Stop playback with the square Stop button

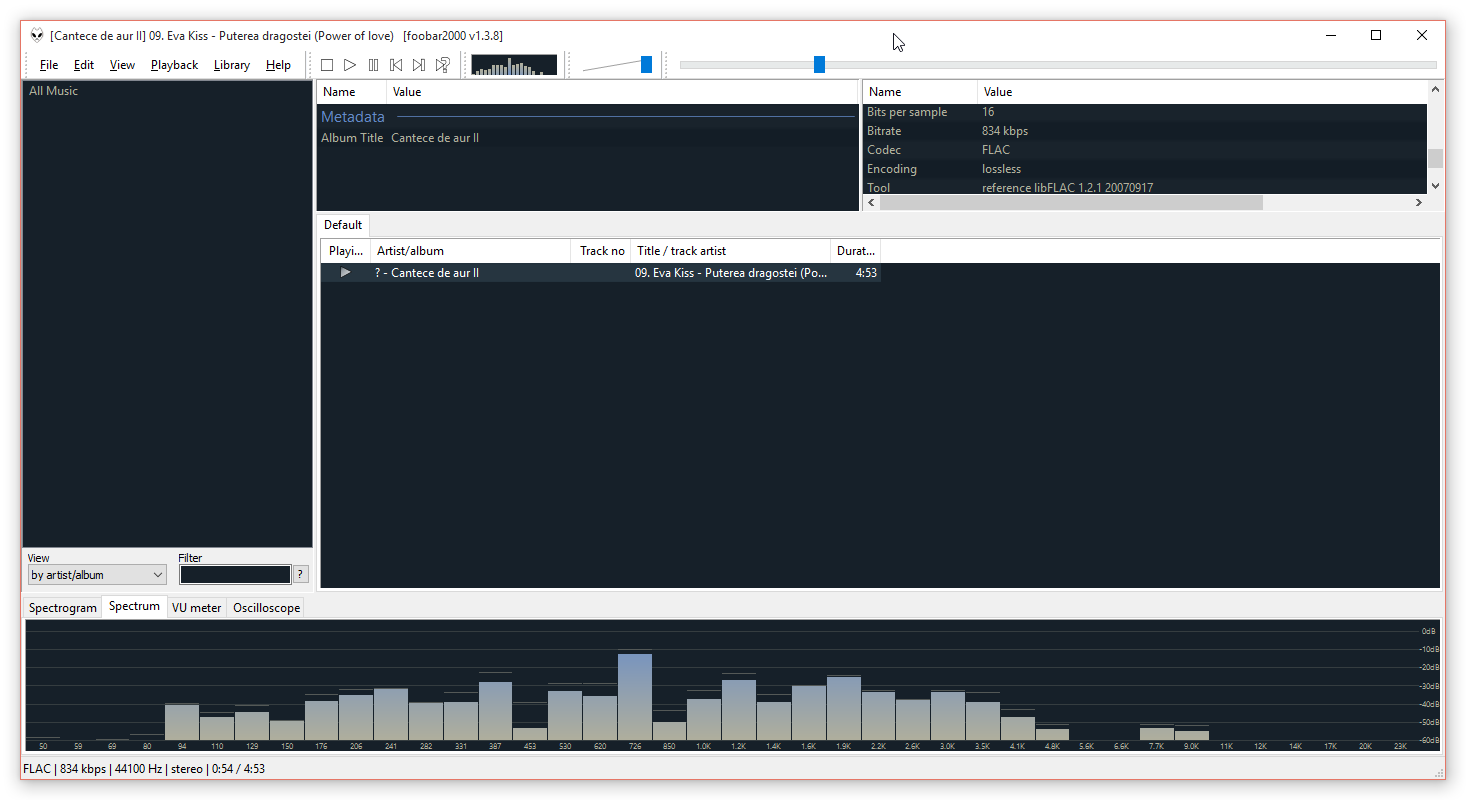pyautogui.click(x=327, y=65)
